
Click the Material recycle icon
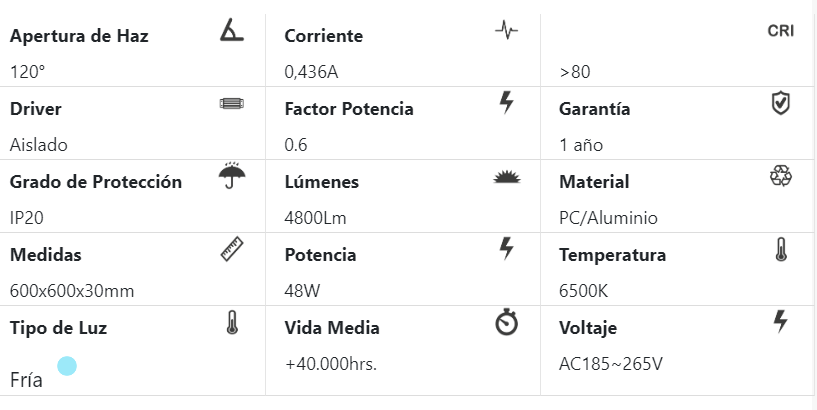point(781,176)
